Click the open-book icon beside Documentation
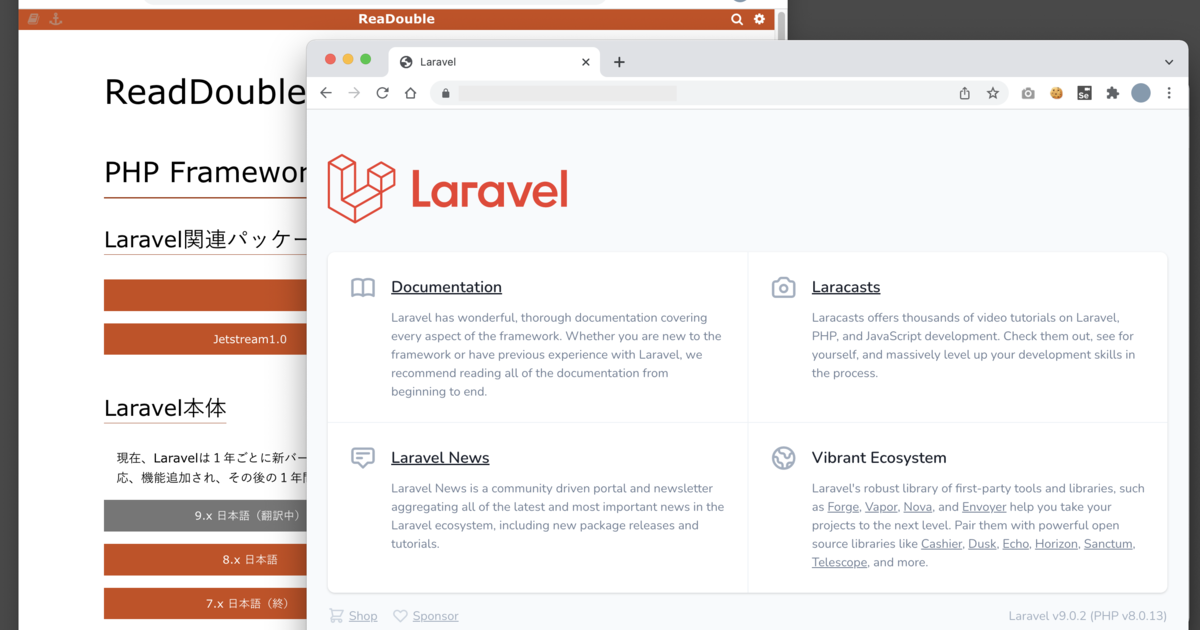 [x=363, y=288]
